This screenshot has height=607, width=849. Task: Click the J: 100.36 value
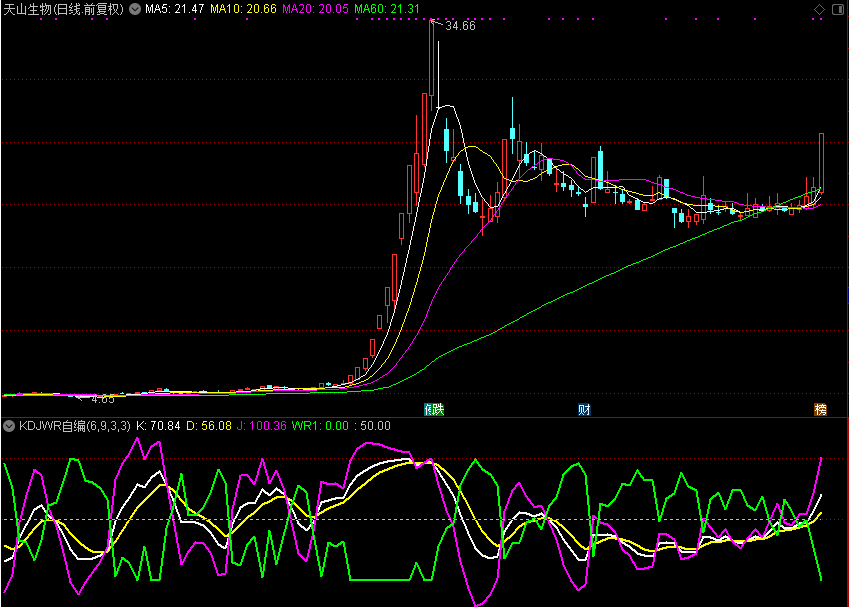tap(262, 426)
